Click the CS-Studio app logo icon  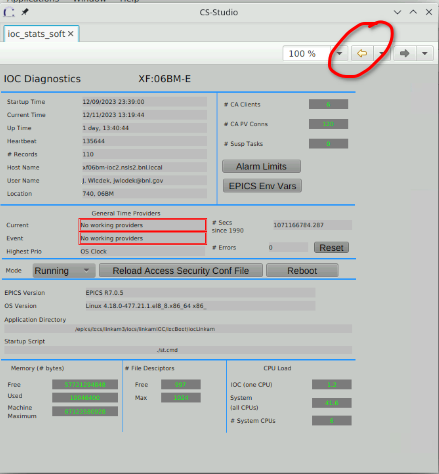pyautogui.click(x=9, y=13)
